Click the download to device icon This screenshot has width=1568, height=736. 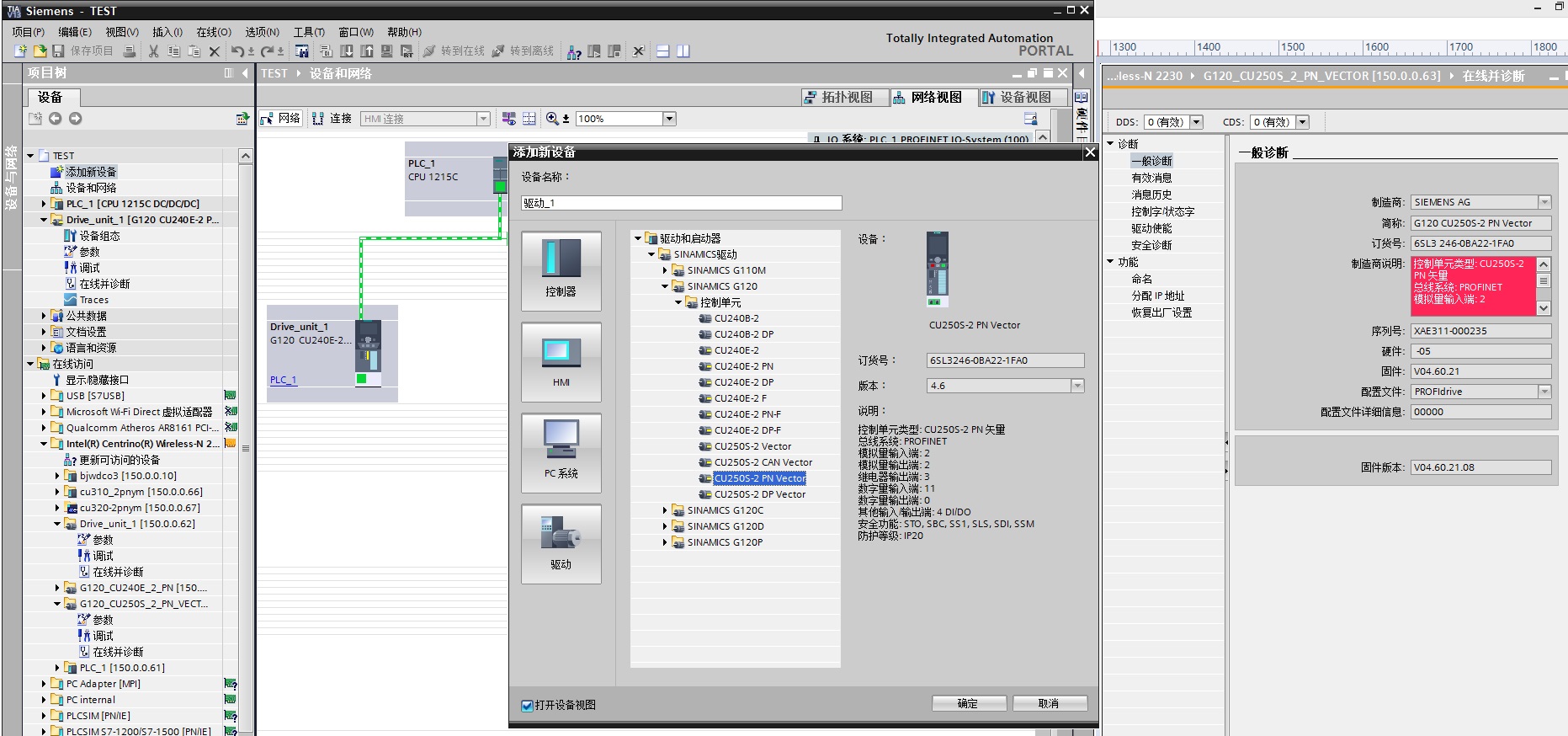click(x=346, y=51)
